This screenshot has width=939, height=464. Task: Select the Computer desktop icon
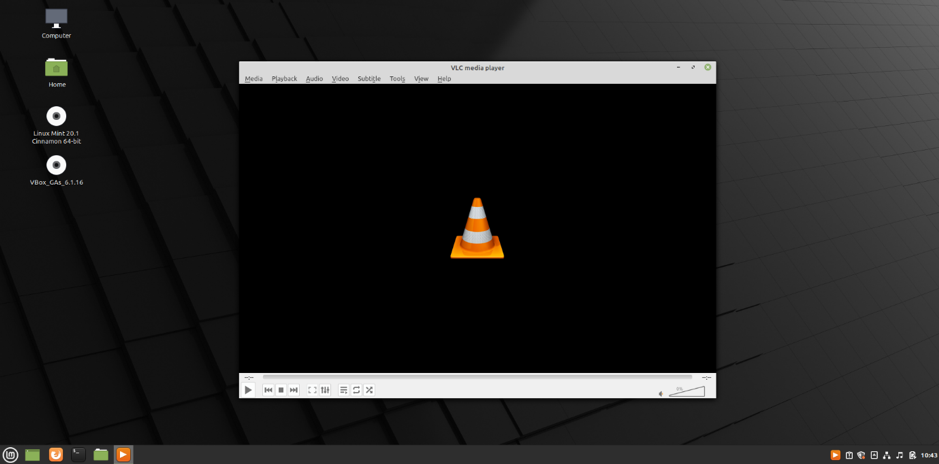[56, 23]
